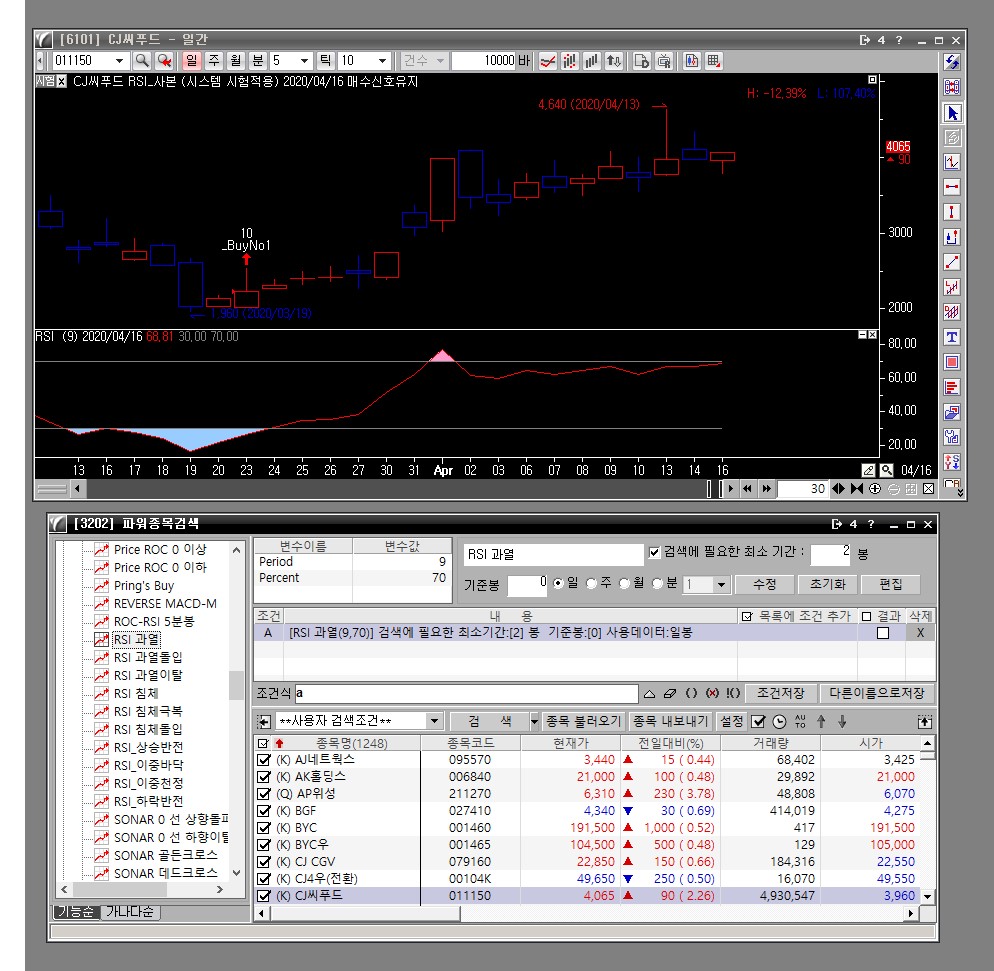
Task: Switch to the 가나다순 tab
Action: point(131,912)
